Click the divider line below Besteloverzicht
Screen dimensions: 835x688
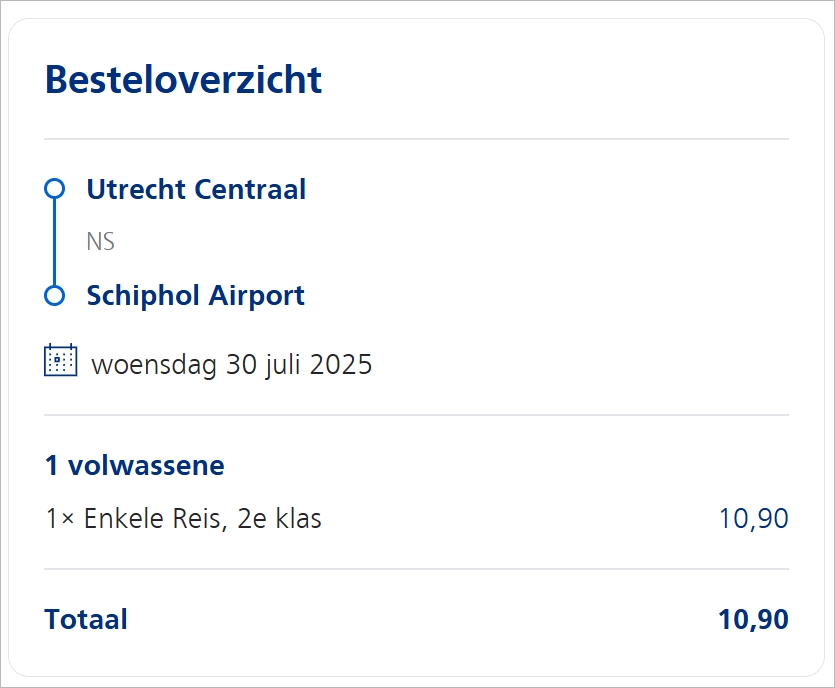pyautogui.click(x=416, y=139)
